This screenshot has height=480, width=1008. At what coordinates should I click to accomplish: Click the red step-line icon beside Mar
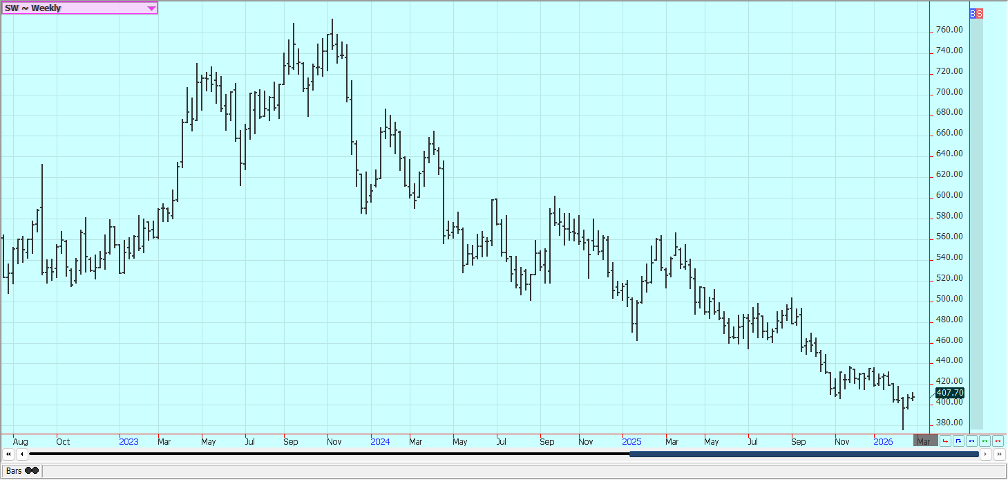click(x=945, y=441)
